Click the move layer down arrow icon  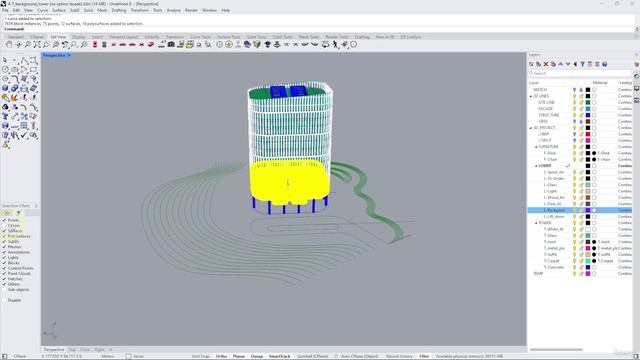pyautogui.click(x=568, y=64)
